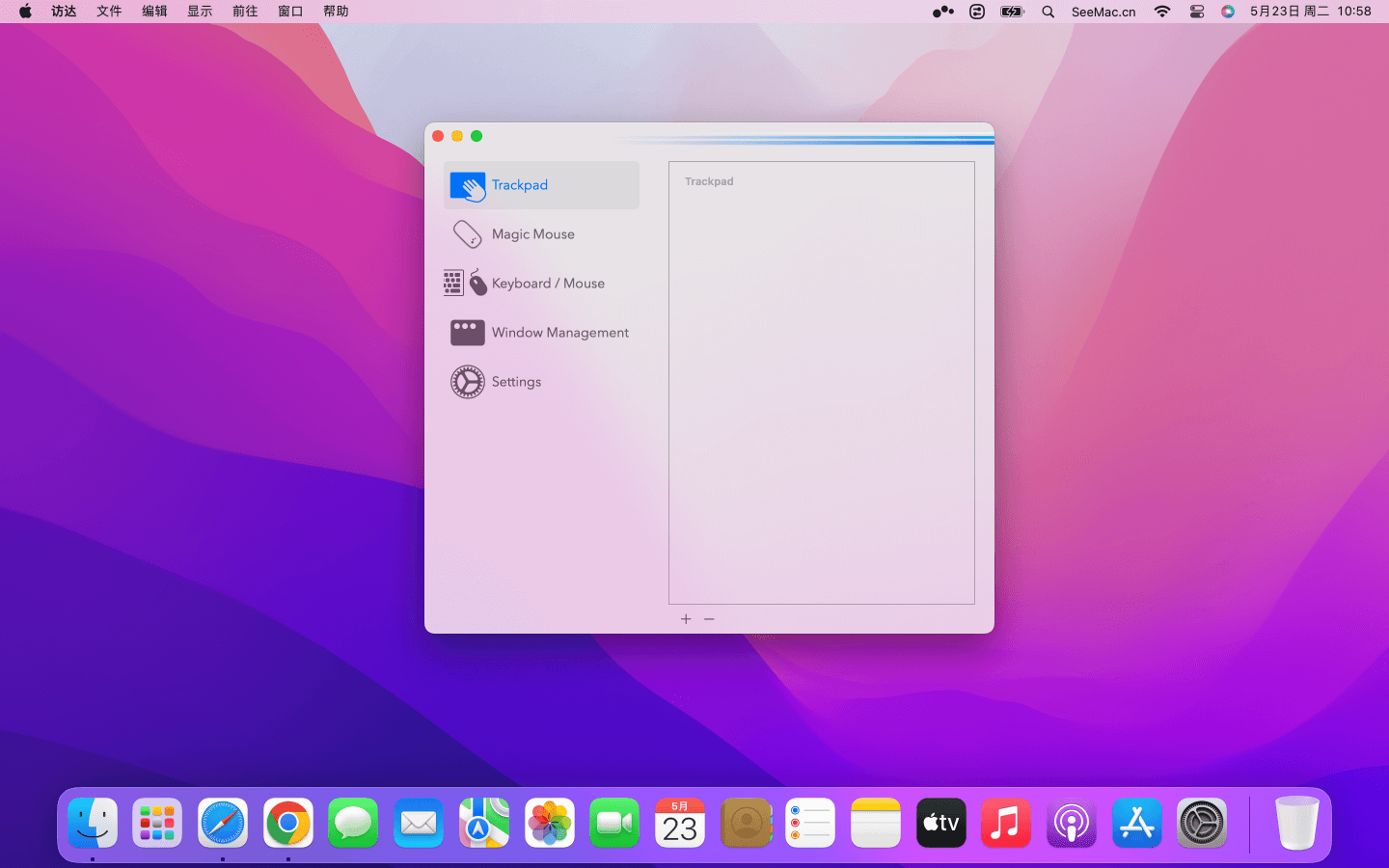This screenshot has width=1389, height=868.
Task: Open Control Center from menu bar
Action: tap(1196, 12)
